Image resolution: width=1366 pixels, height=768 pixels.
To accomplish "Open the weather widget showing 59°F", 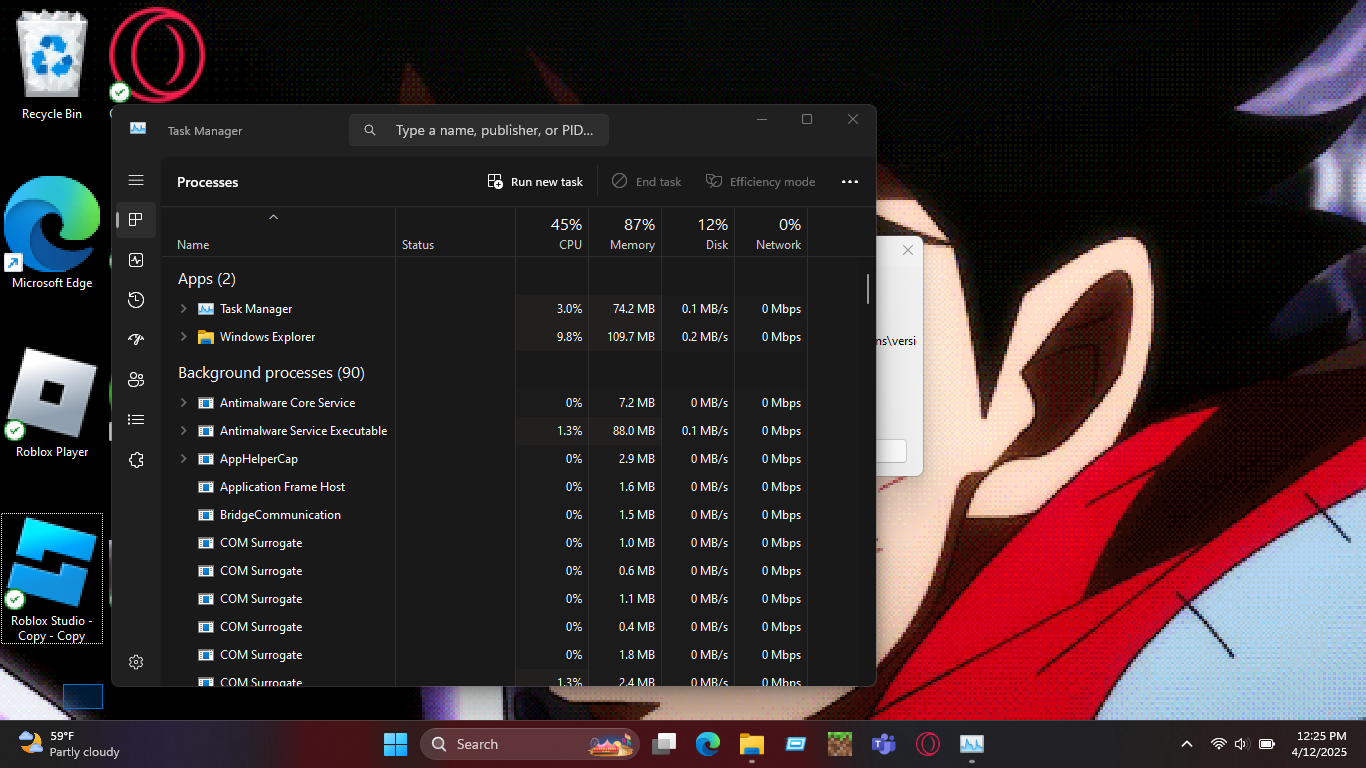I will click(x=69, y=744).
